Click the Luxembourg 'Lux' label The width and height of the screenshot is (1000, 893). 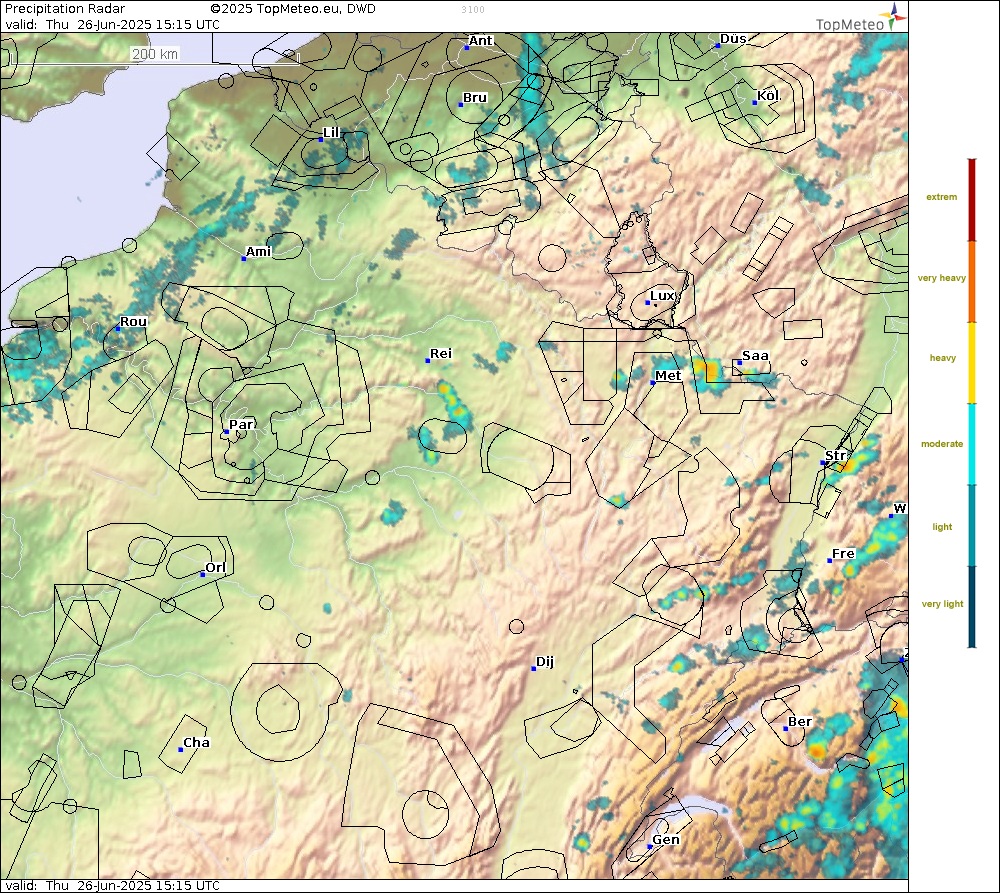[x=662, y=296]
